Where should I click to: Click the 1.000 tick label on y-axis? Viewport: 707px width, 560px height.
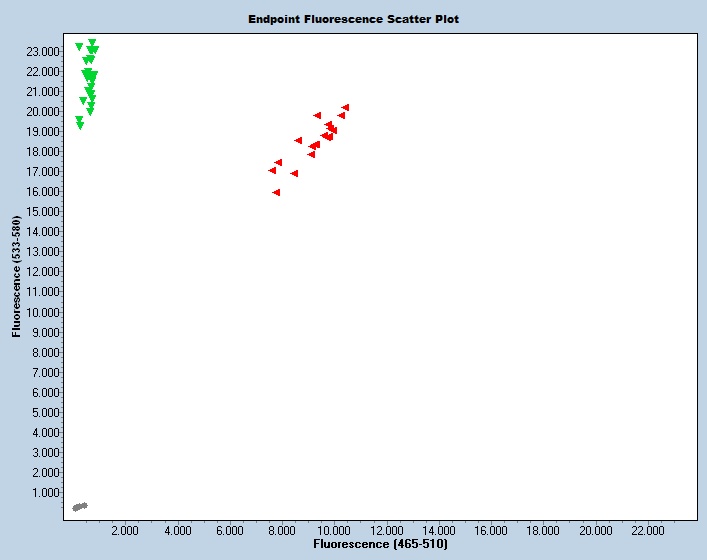46,492
